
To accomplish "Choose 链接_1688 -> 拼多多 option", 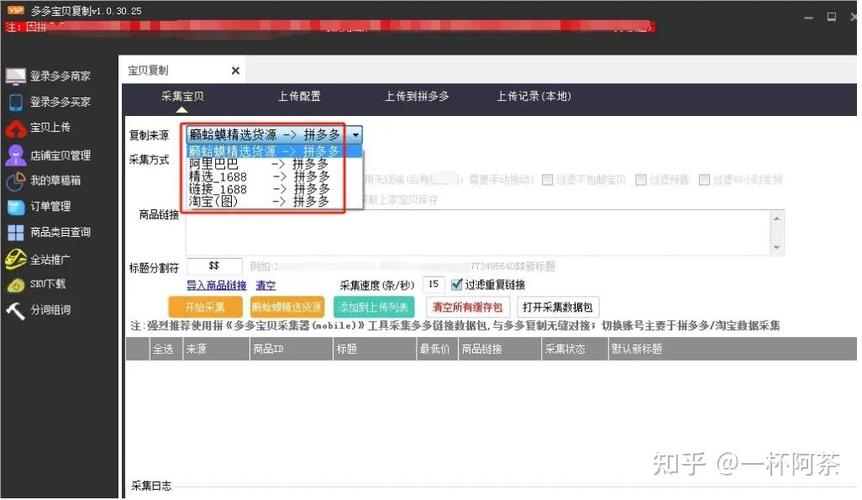I will tap(274, 189).
